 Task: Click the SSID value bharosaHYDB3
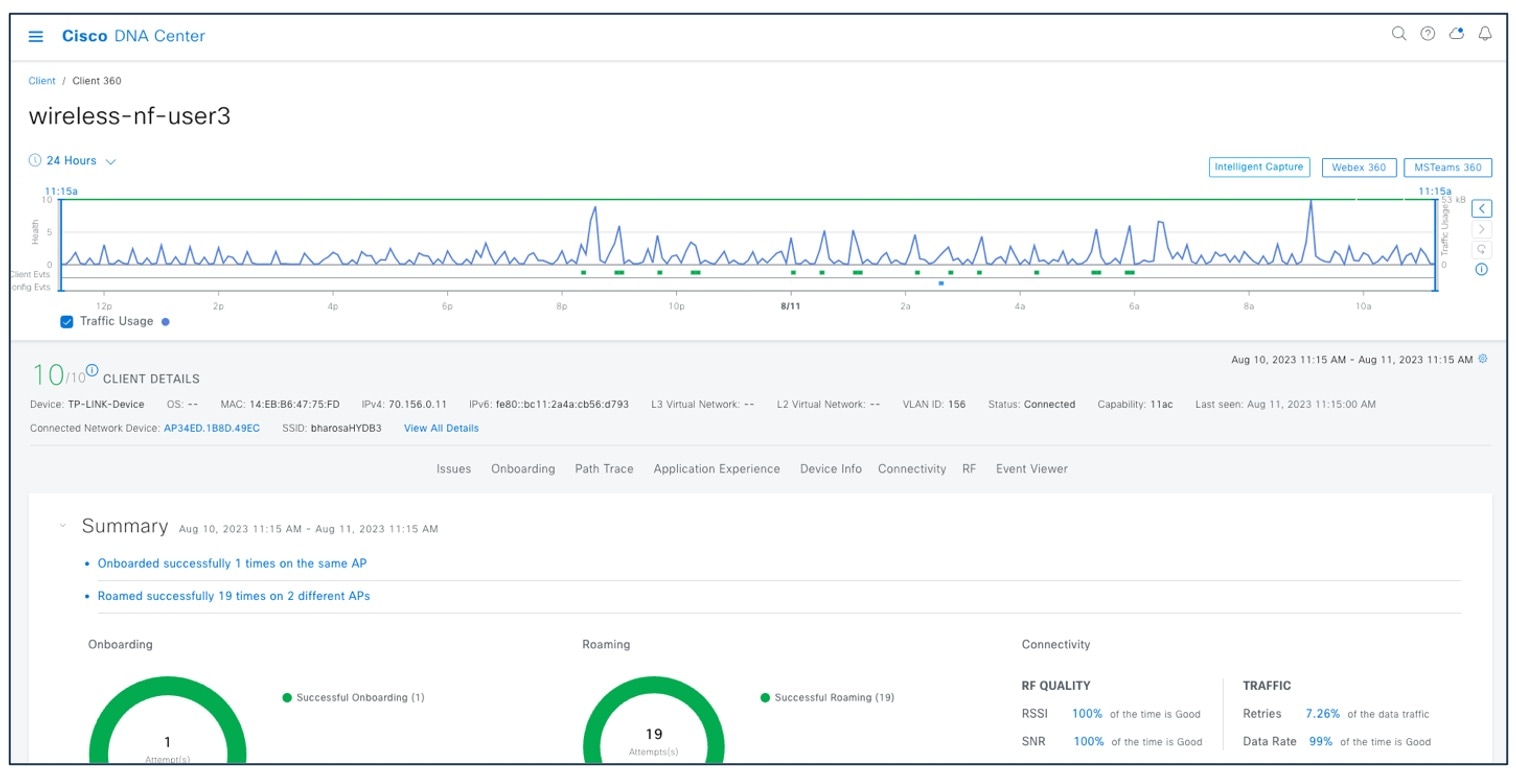tap(346, 428)
